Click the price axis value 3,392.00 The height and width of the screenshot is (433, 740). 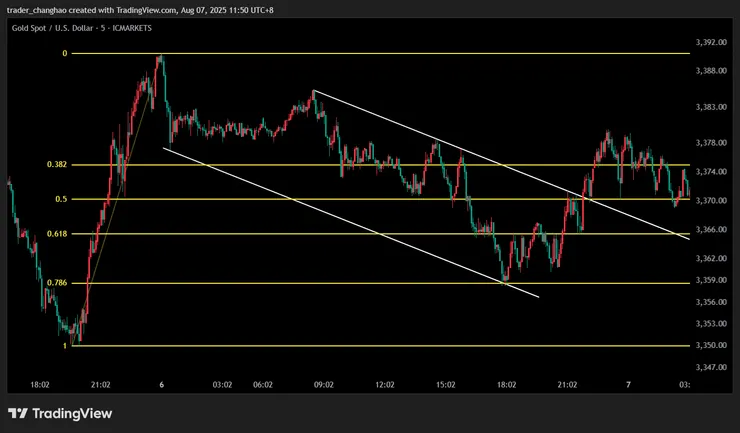711,42
